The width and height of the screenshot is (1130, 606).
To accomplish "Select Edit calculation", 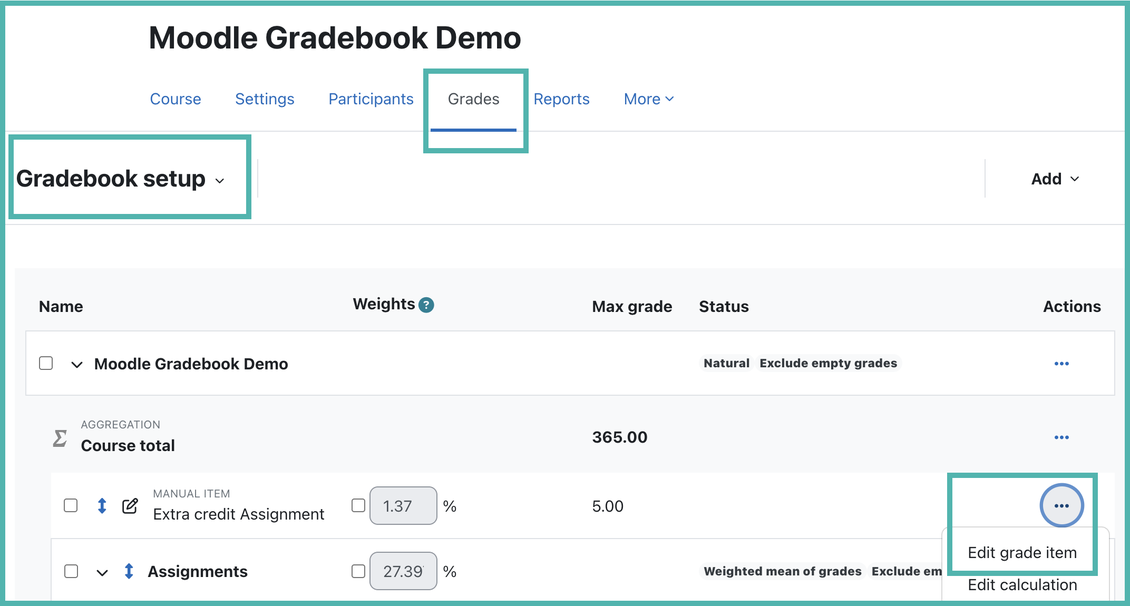I will (x=1021, y=585).
